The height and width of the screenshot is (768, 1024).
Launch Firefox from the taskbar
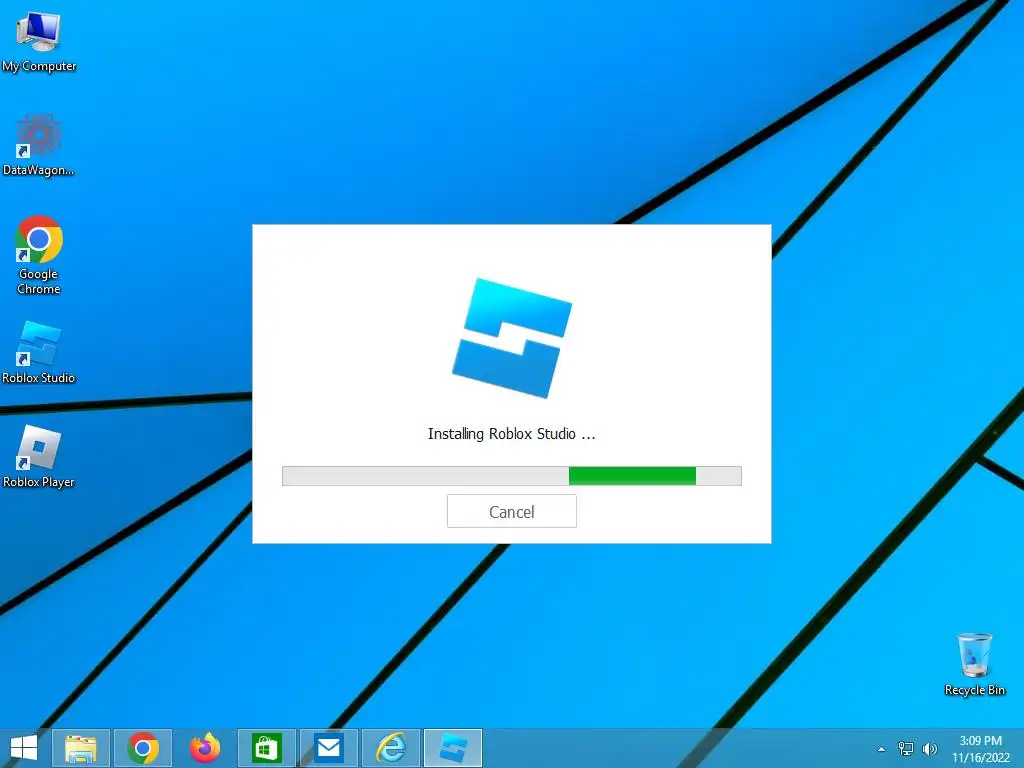point(205,748)
